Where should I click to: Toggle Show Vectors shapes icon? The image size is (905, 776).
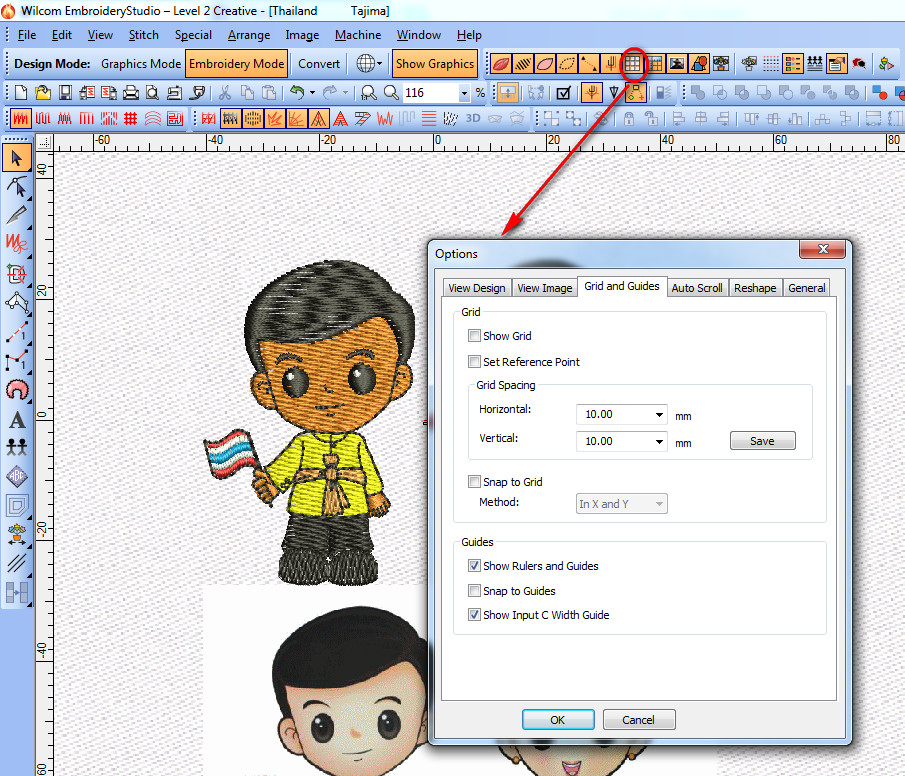[x=698, y=64]
